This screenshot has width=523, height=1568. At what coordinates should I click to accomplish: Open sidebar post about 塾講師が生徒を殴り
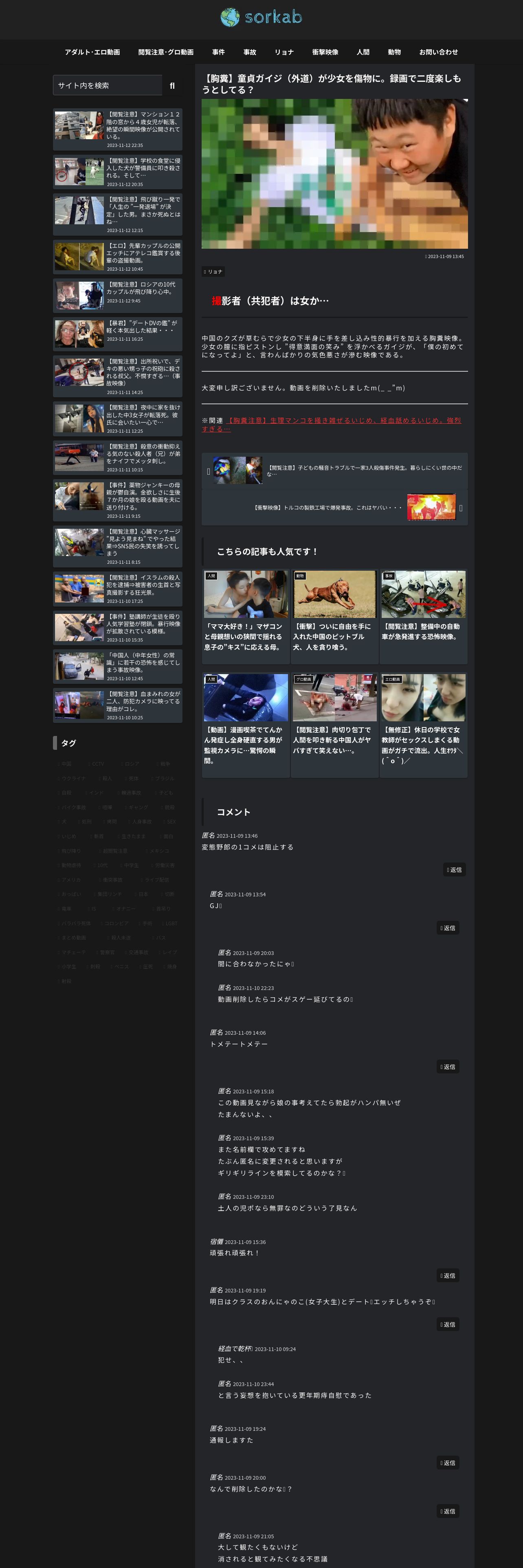click(x=117, y=628)
